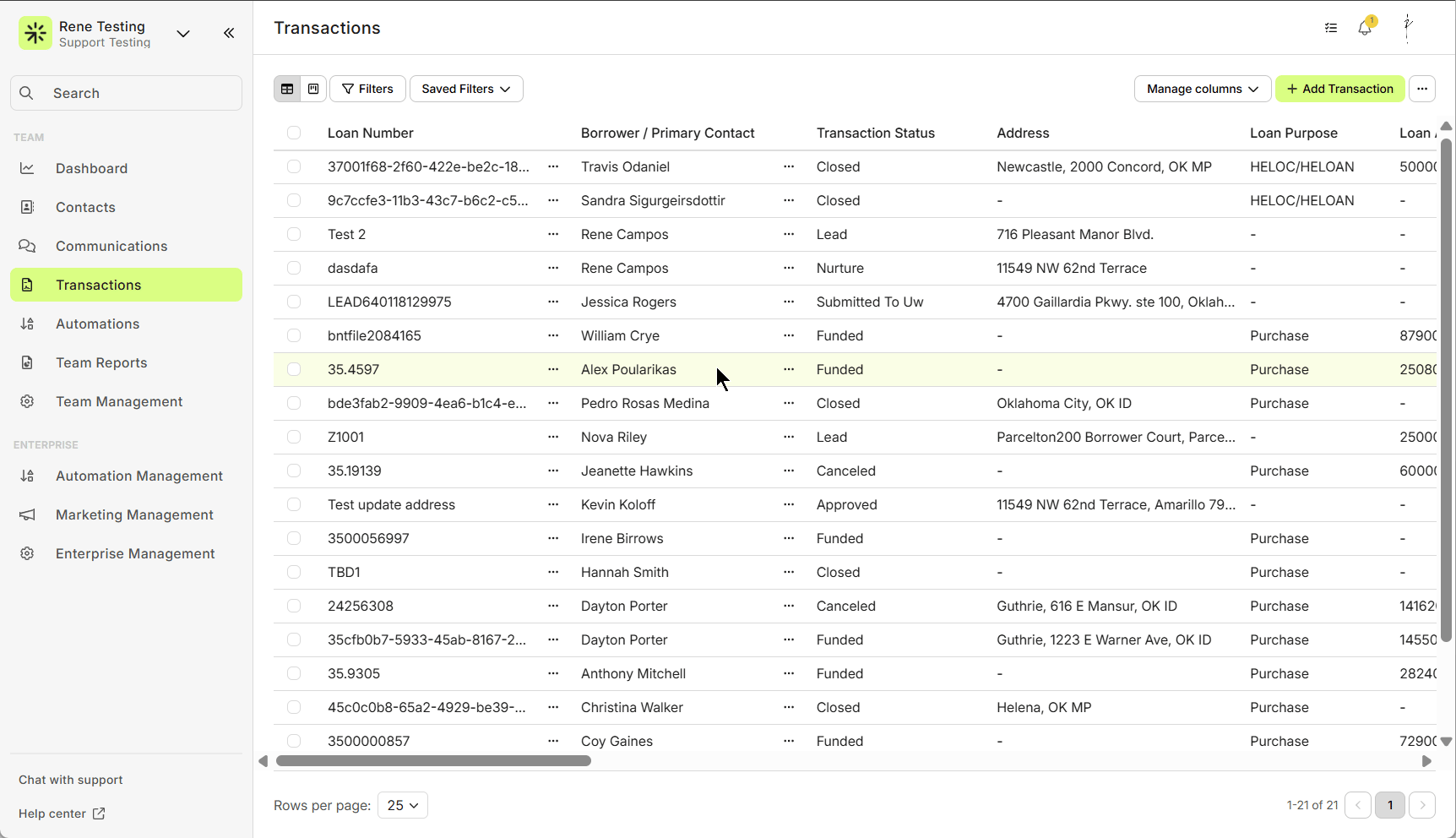Expand the Saved Filters dropdown
The height and width of the screenshot is (838, 1456).
pyautogui.click(x=466, y=89)
